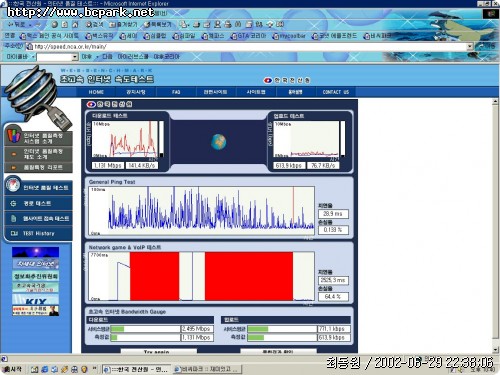
Task: Click the Windows Start (시작) button
Action: tap(12, 369)
